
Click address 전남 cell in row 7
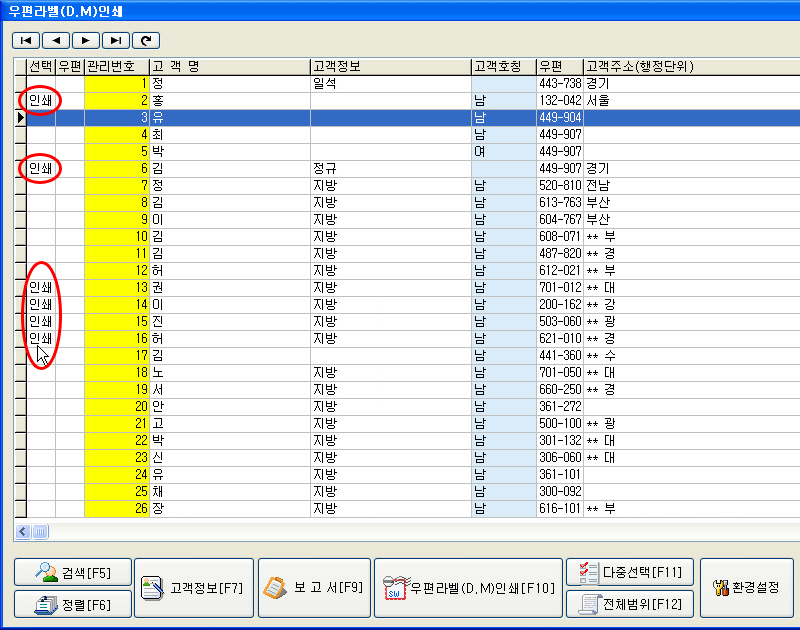pos(691,186)
